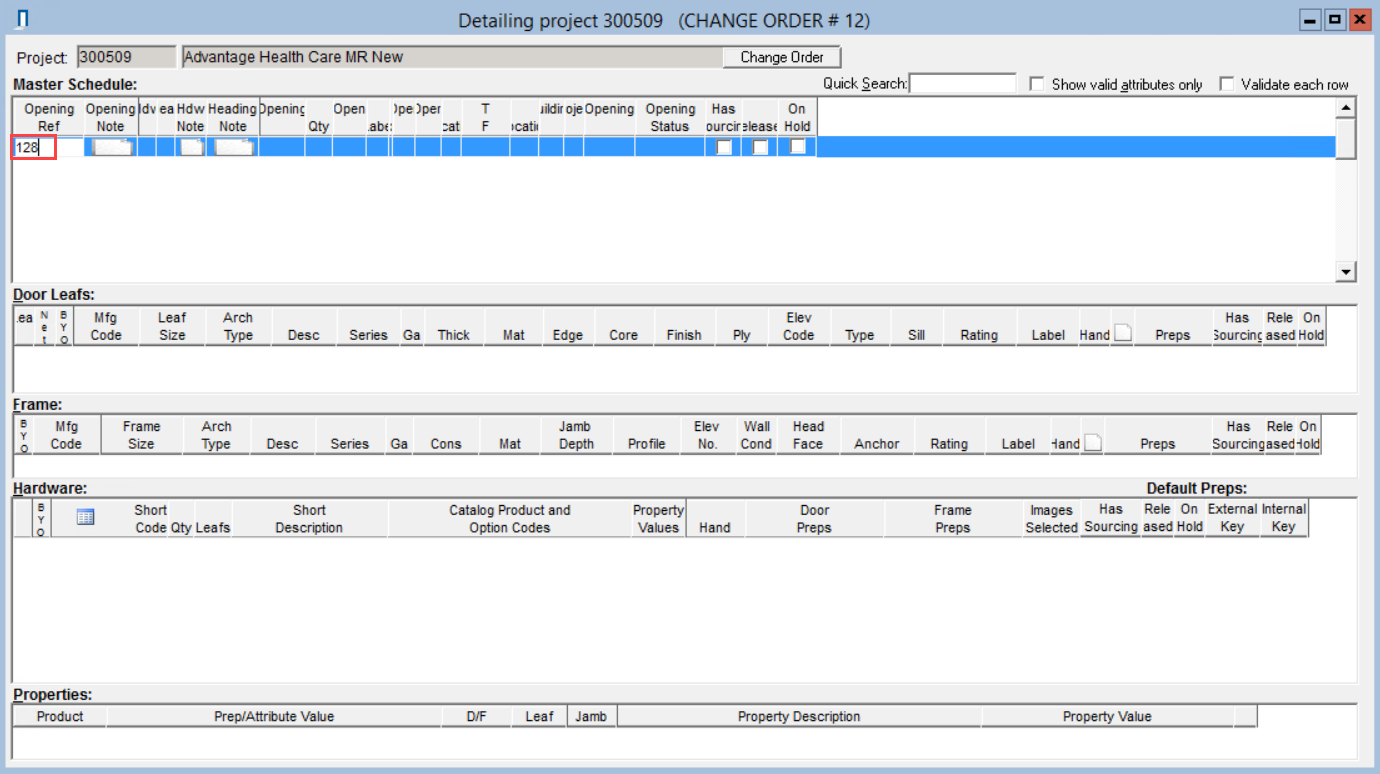Click the Product column header in Properties

[x=60, y=716]
